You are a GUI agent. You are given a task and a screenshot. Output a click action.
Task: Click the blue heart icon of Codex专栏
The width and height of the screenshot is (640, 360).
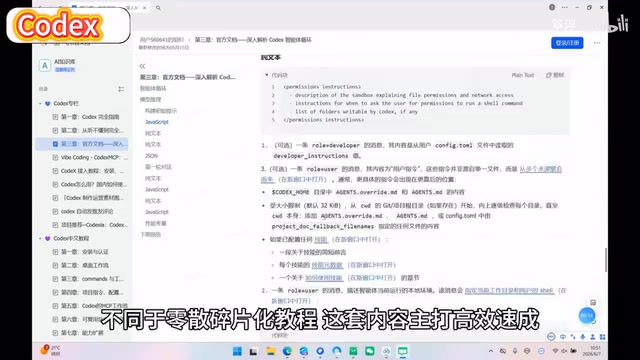coord(48,104)
